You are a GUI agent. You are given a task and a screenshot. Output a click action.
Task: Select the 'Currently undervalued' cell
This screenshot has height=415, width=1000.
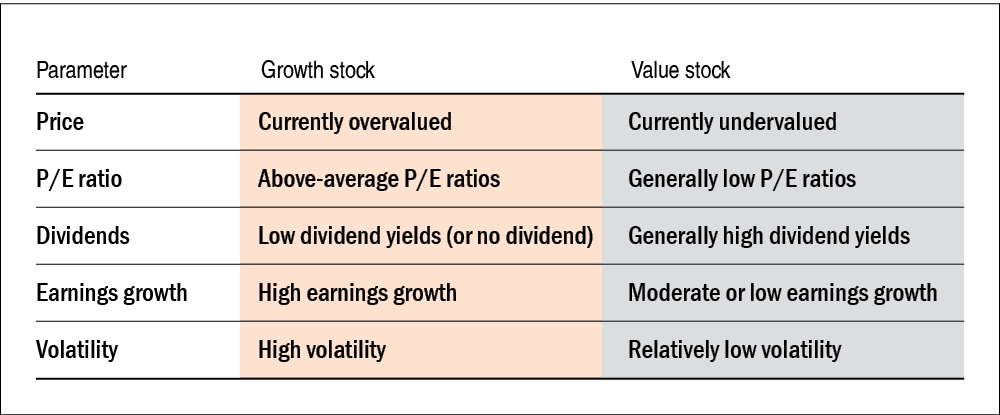[x=733, y=122]
